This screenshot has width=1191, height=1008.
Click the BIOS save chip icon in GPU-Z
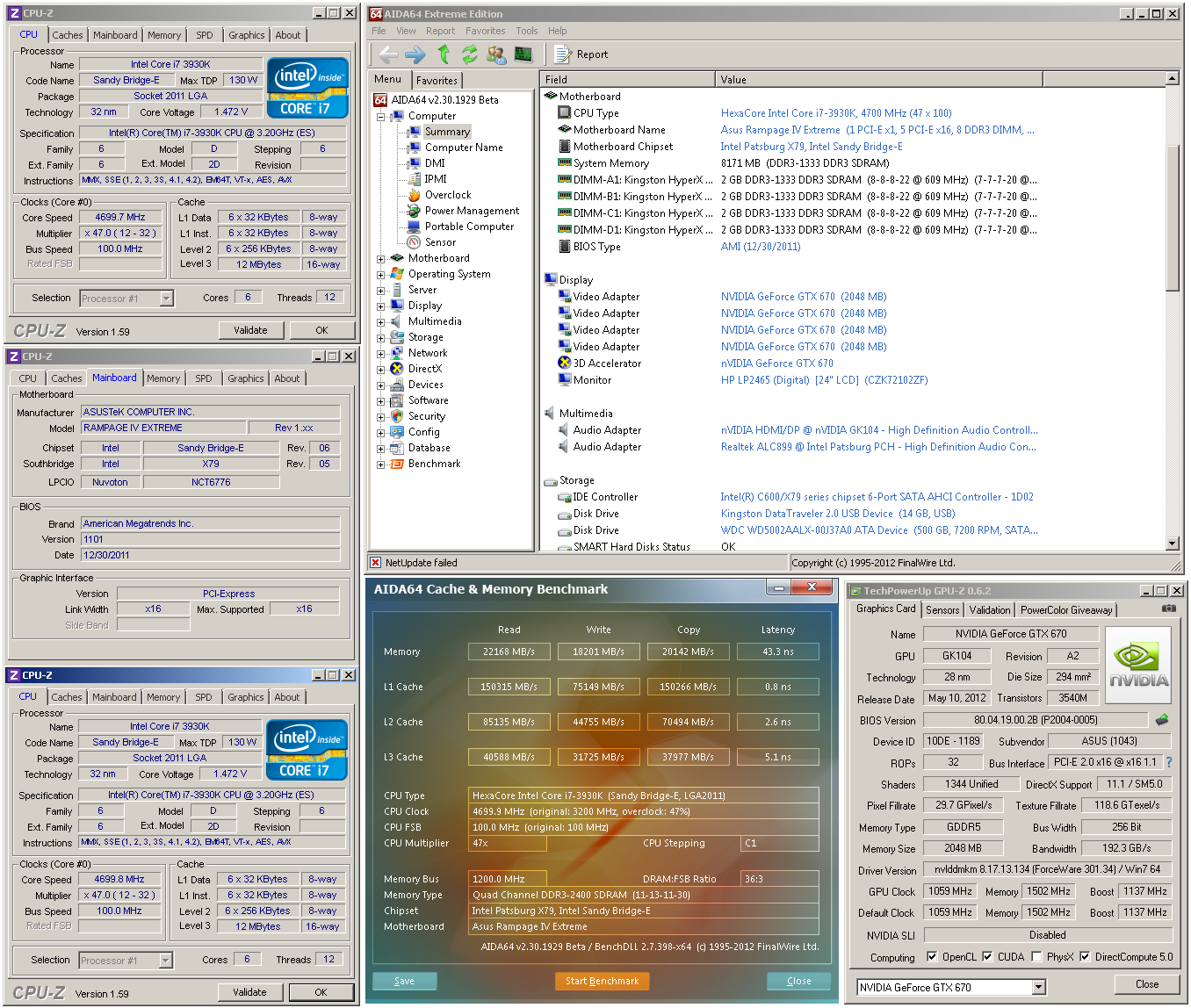coord(1162,720)
